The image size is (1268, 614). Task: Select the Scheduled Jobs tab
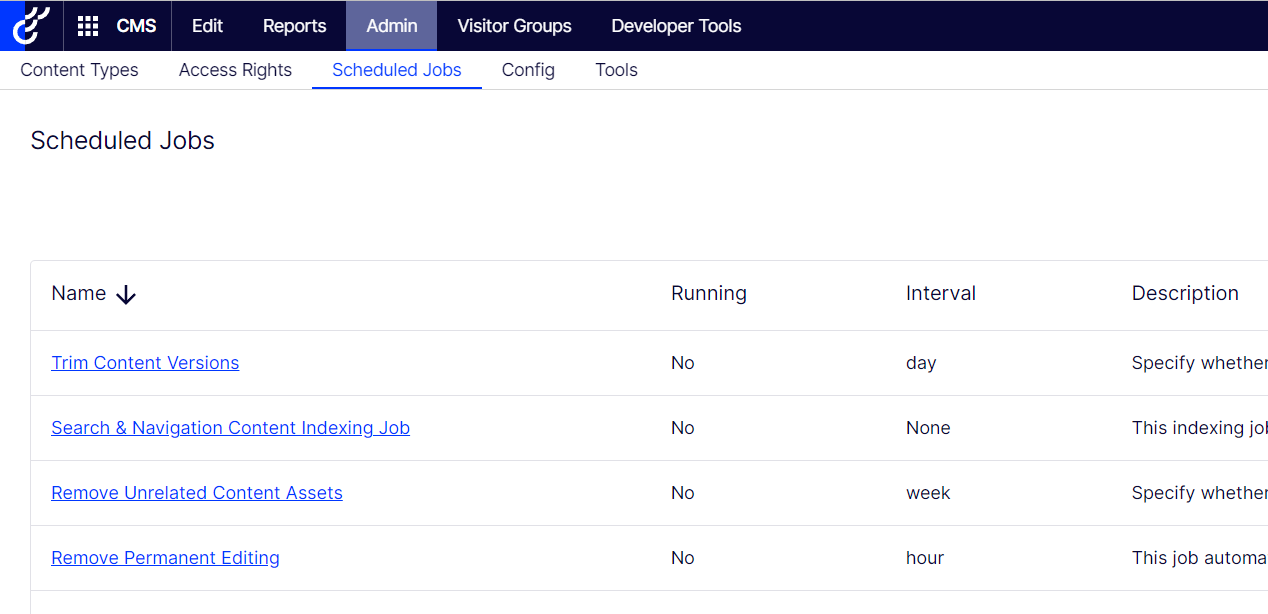[396, 70]
